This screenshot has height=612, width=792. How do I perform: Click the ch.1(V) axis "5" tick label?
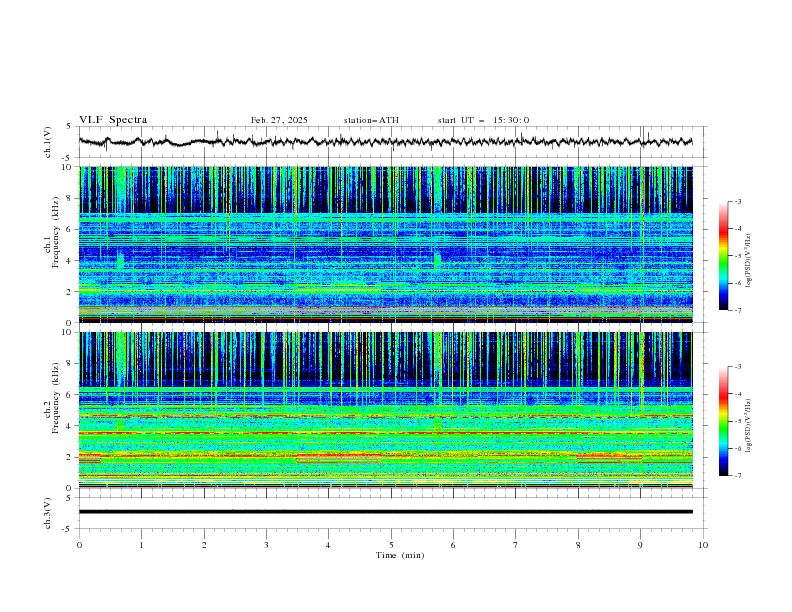pos(69,126)
